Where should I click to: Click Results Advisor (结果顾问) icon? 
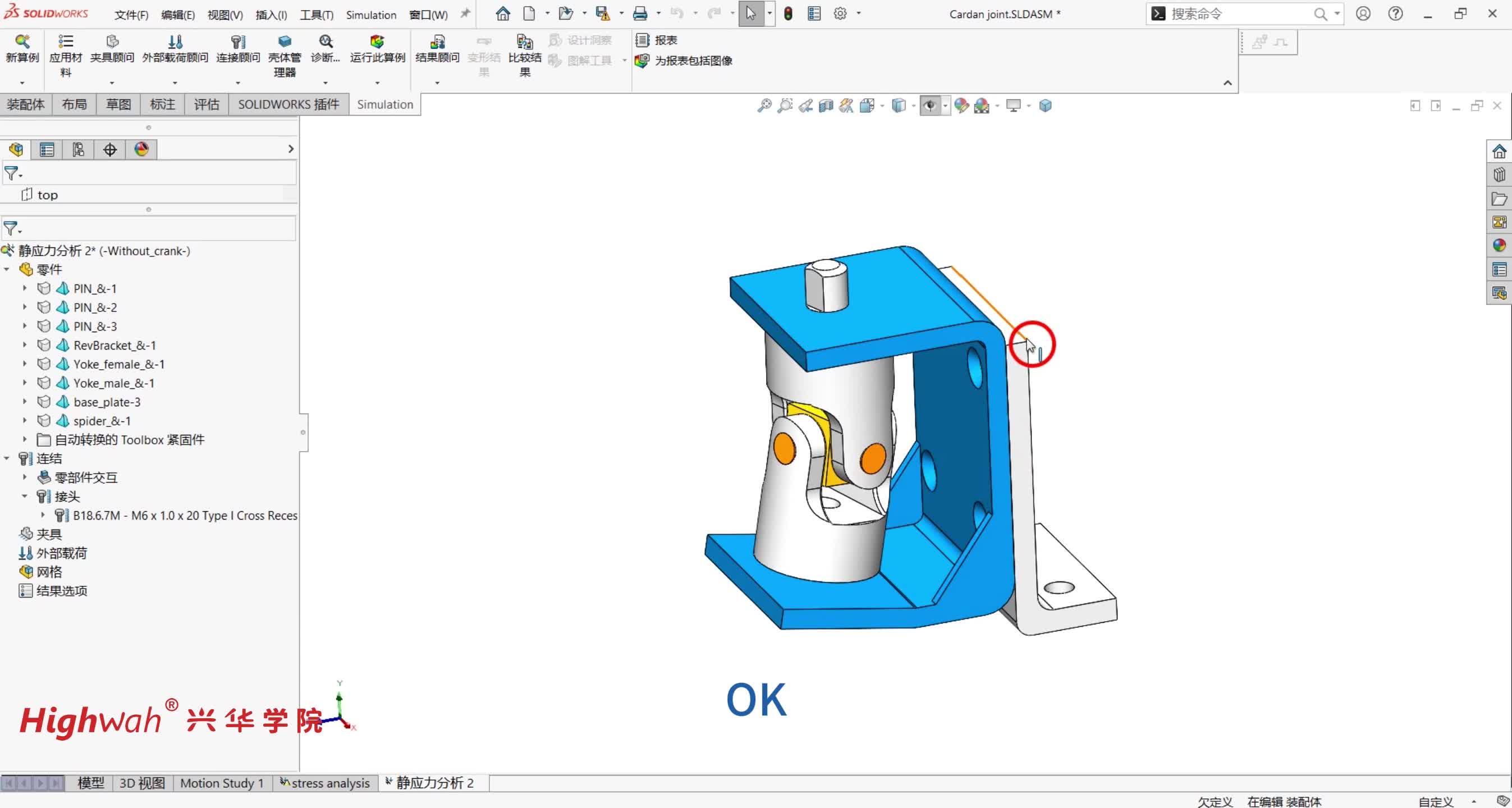(437, 42)
